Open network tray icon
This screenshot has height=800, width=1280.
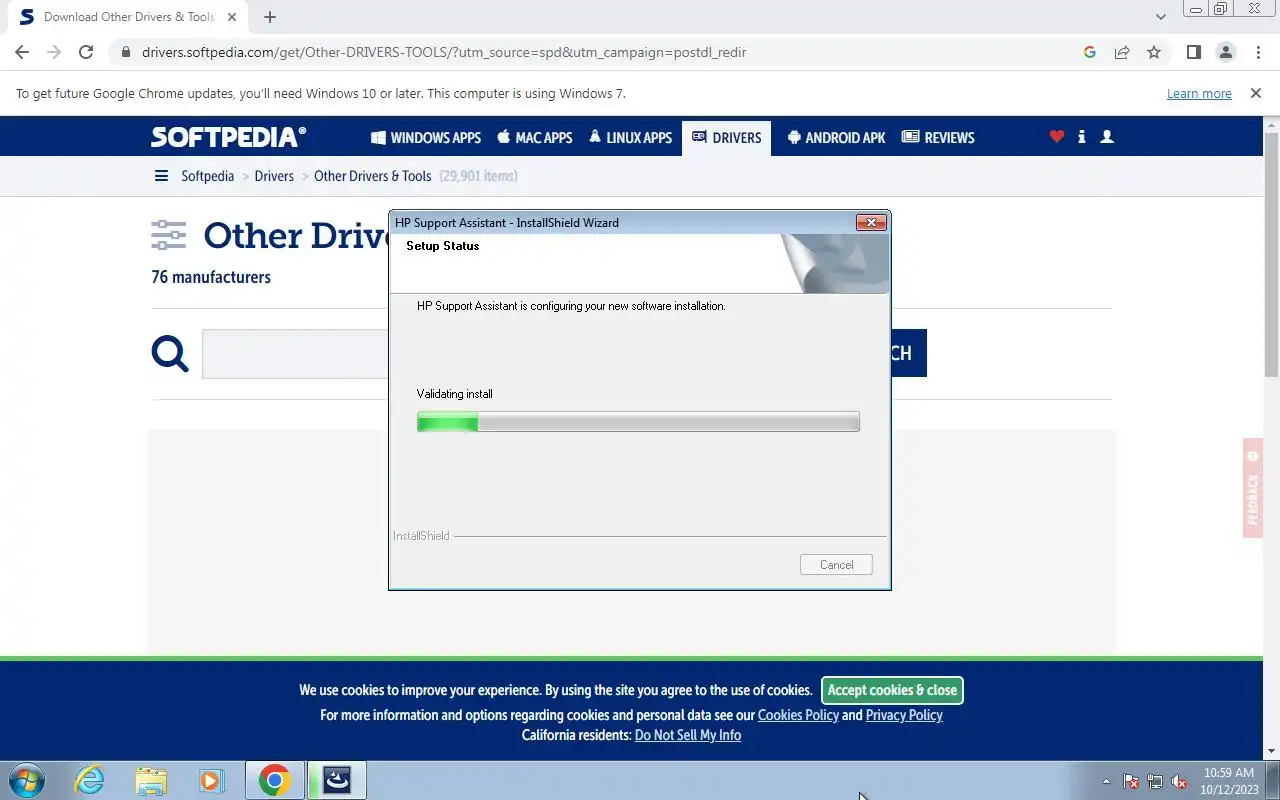[x=1155, y=781]
